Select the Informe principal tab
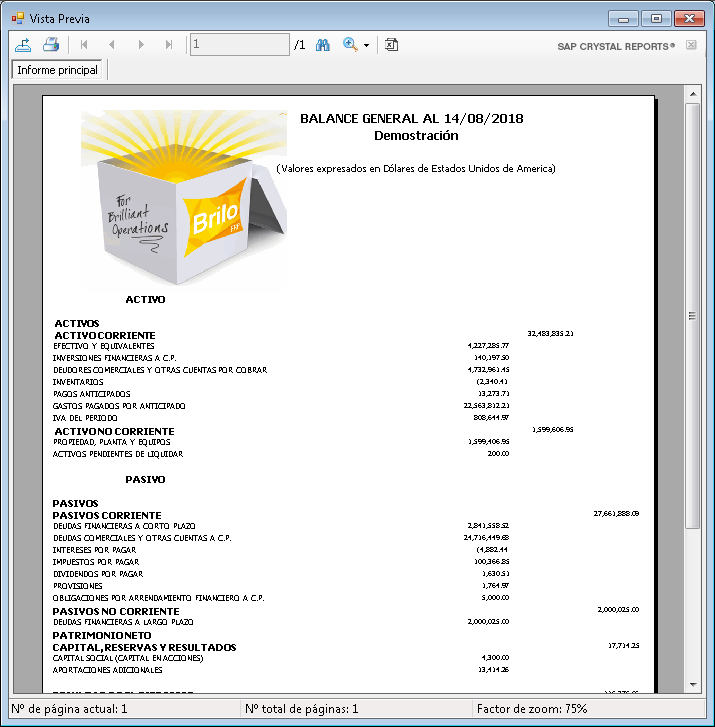The width and height of the screenshot is (715, 727). tap(58, 70)
